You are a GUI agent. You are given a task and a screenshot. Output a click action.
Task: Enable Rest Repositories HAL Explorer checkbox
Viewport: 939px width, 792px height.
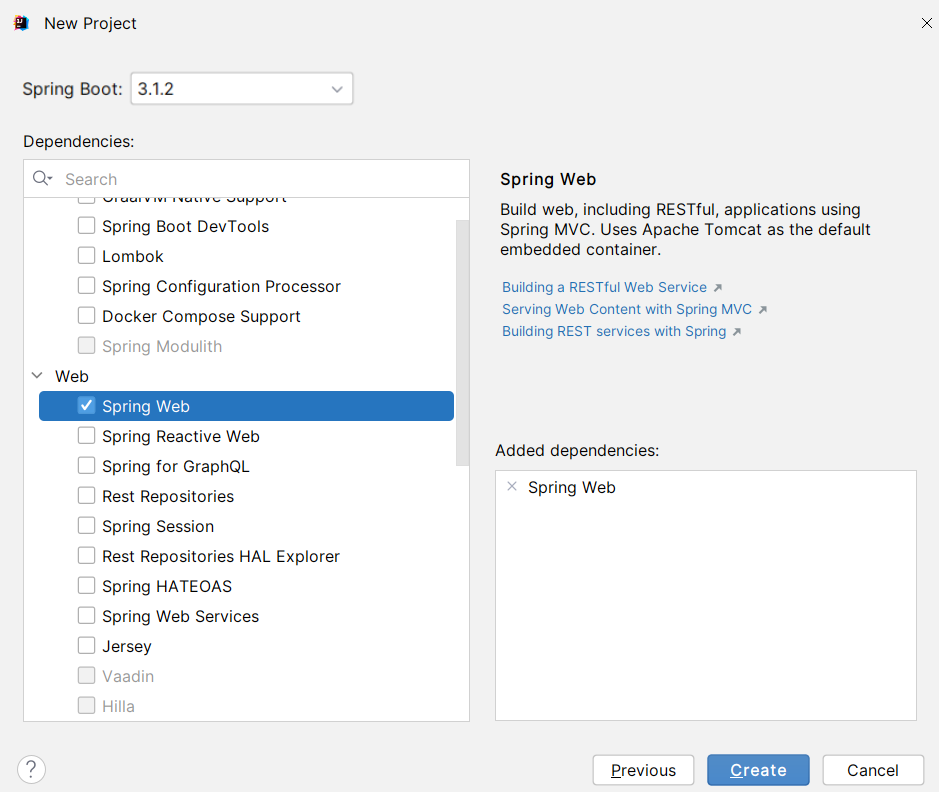(86, 556)
